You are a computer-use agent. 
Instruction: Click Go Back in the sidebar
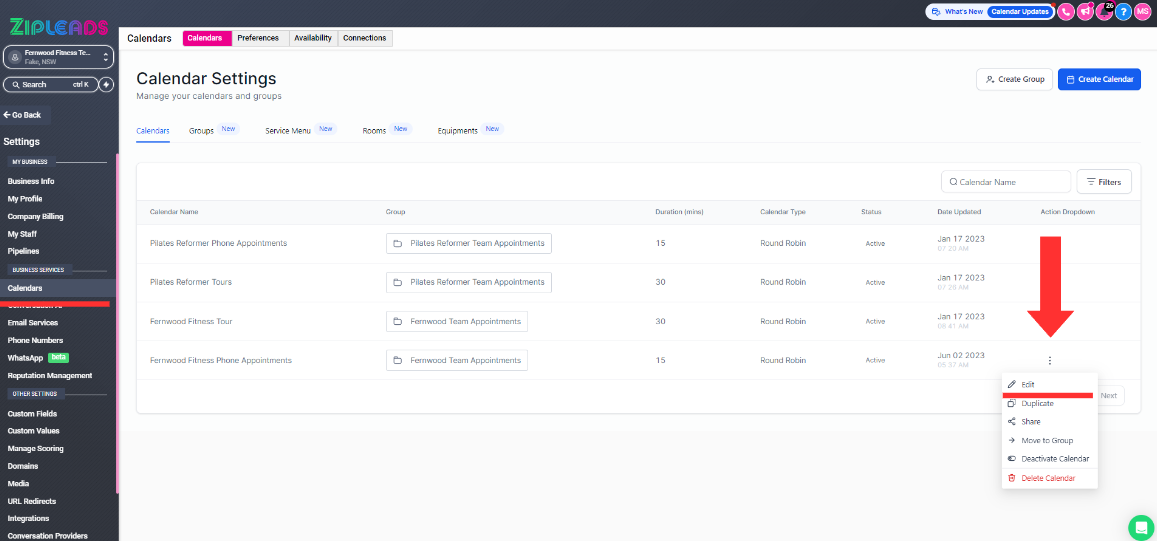[x=24, y=115]
